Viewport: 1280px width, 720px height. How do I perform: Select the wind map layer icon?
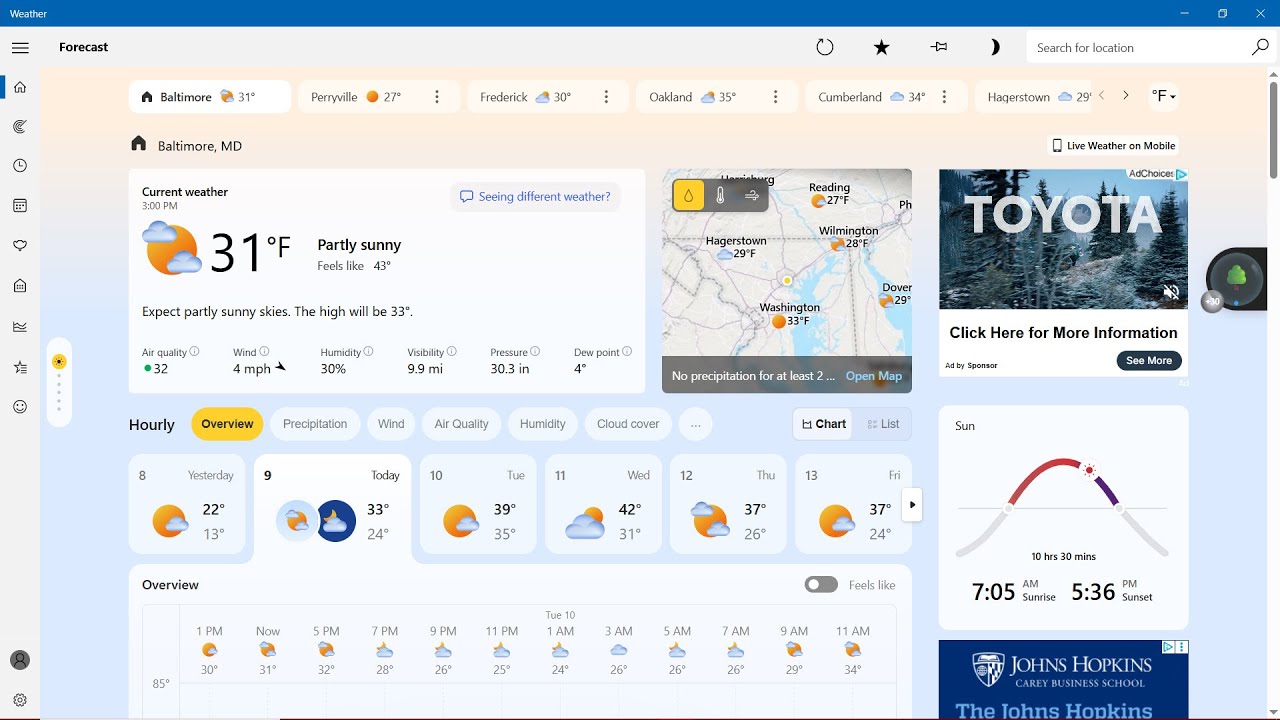tap(752, 196)
